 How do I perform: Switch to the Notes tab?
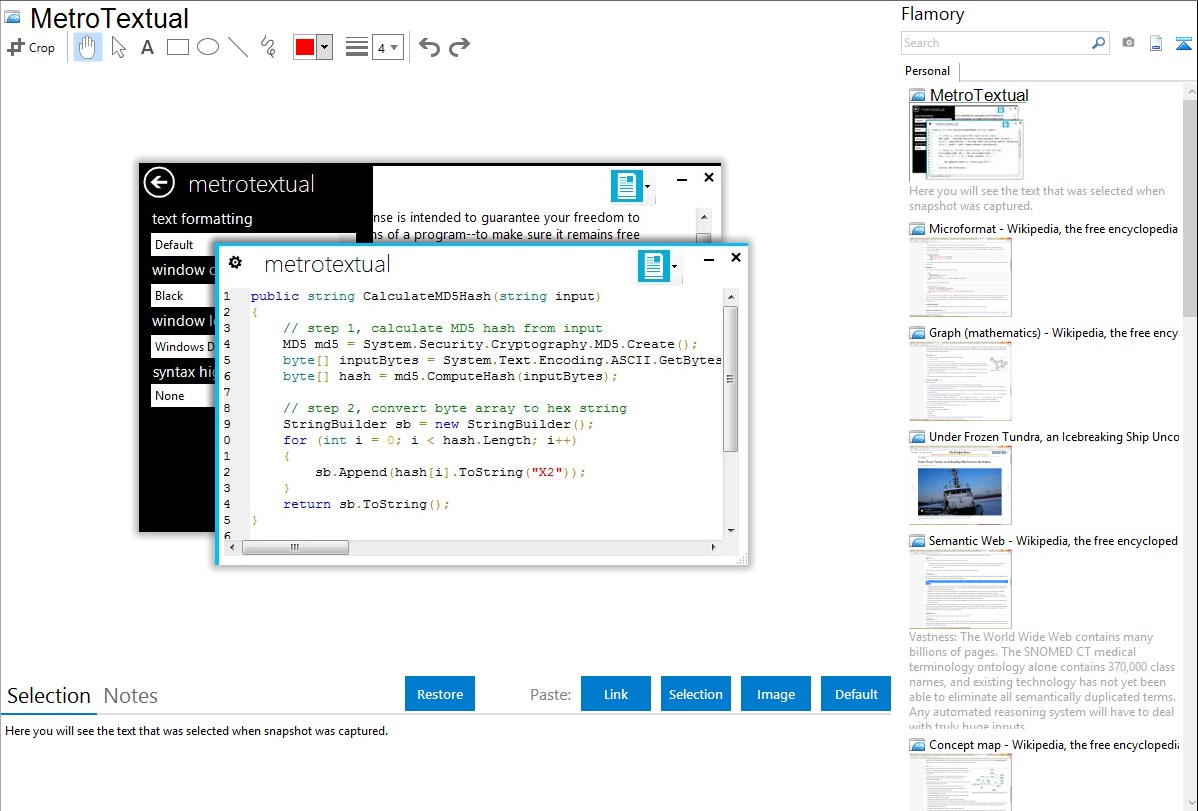pyautogui.click(x=131, y=696)
